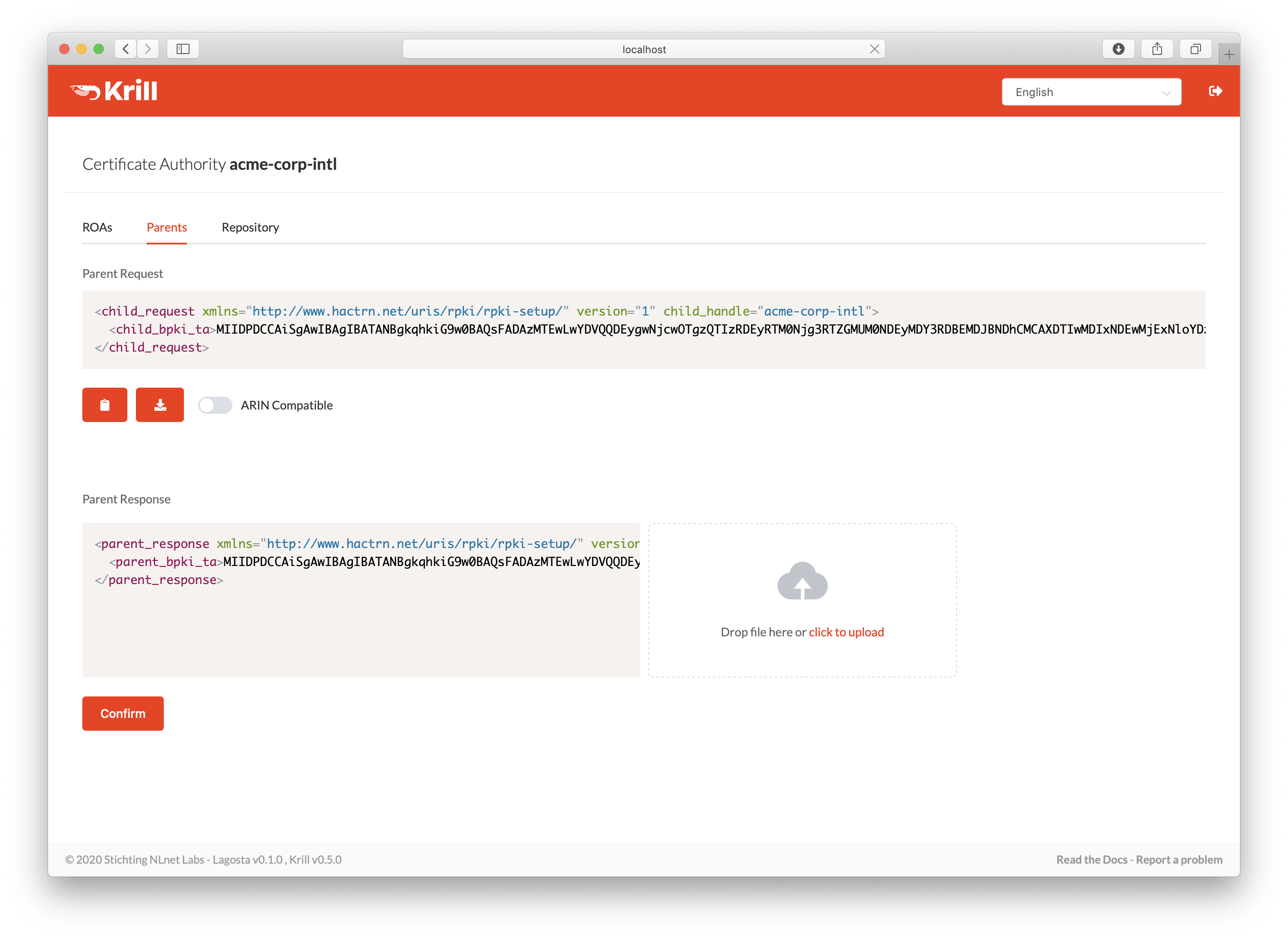The width and height of the screenshot is (1288, 940).
Task: Show all Safari tabs overview
Action: (x=1195, y=49)
